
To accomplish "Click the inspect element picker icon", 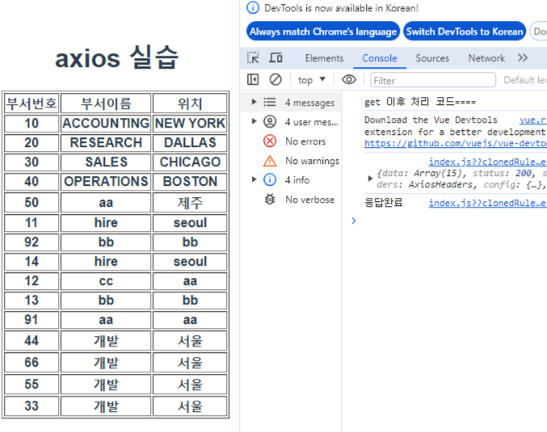I will [253, 58].
